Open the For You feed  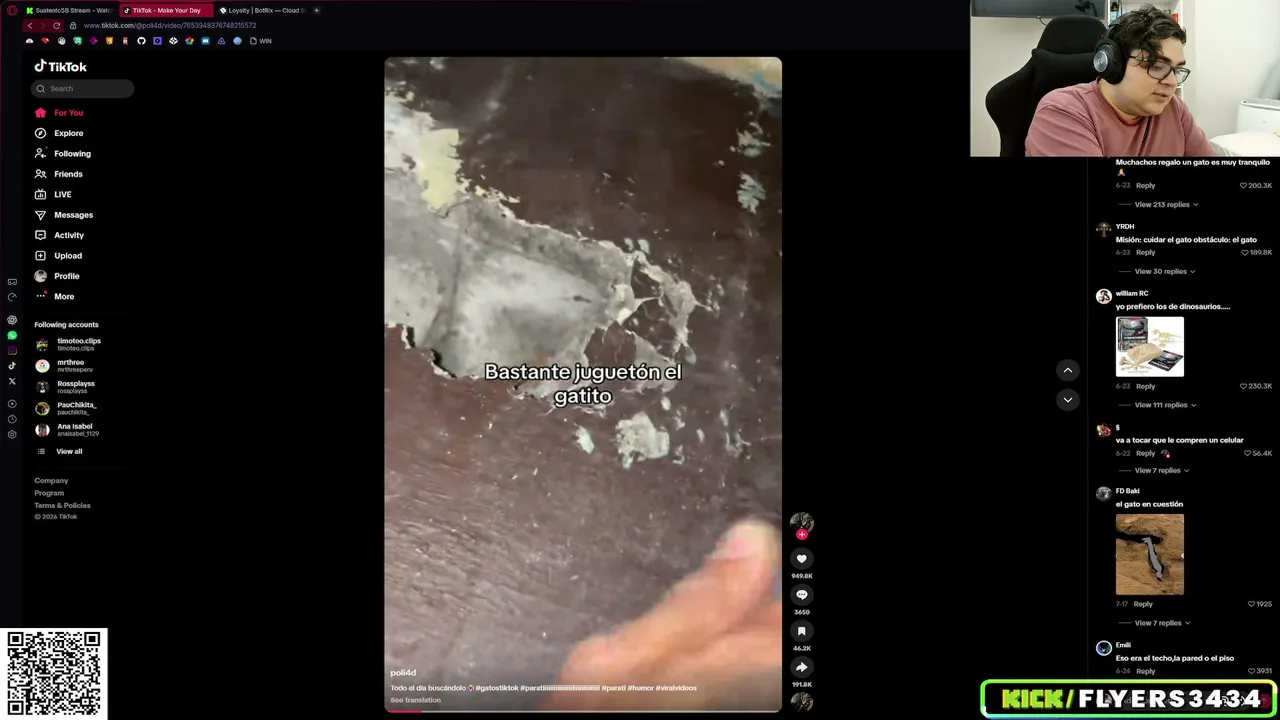[59, 113]
